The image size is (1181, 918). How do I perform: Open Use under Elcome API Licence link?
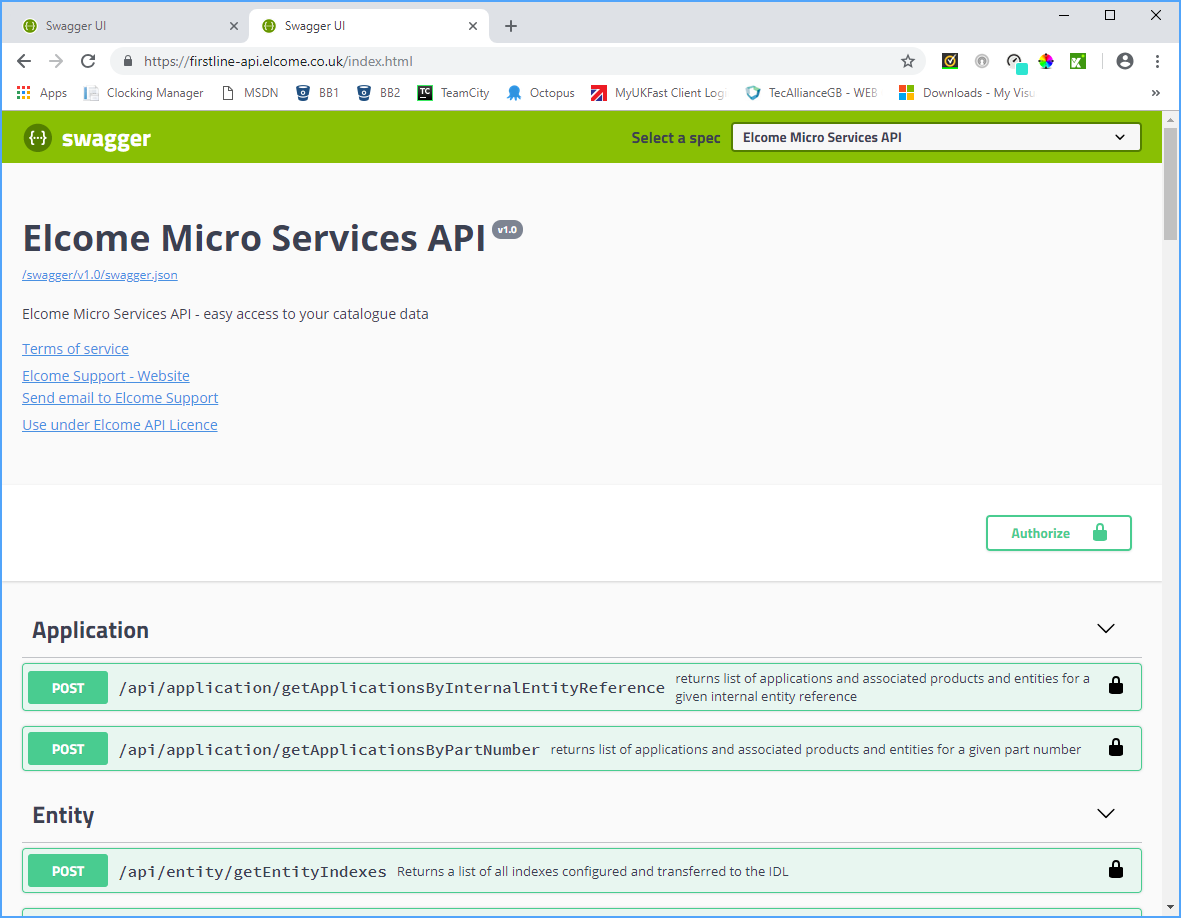120,425
